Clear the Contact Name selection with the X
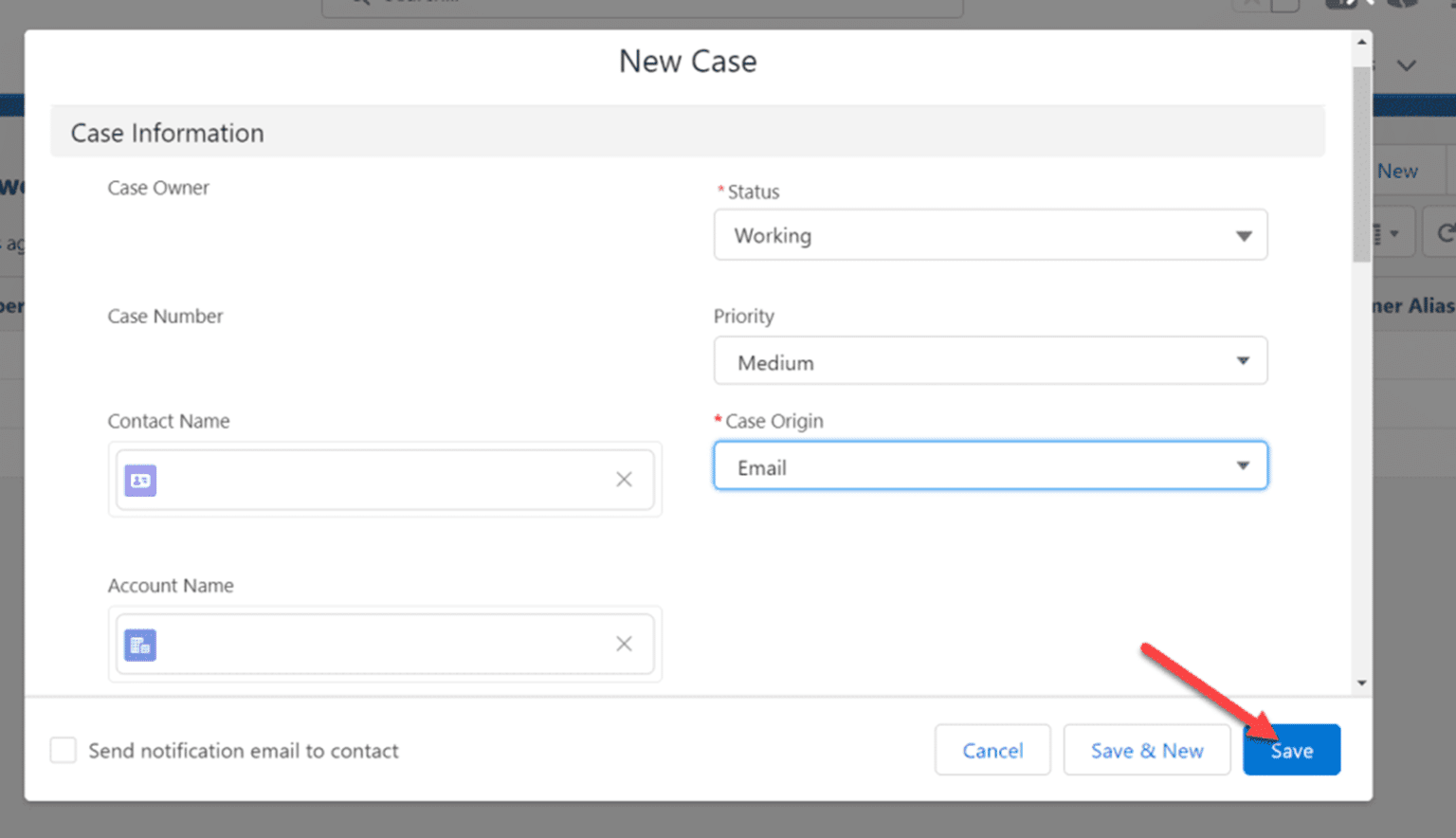Viewport: 1456px width, 838px height. [624, 480]
